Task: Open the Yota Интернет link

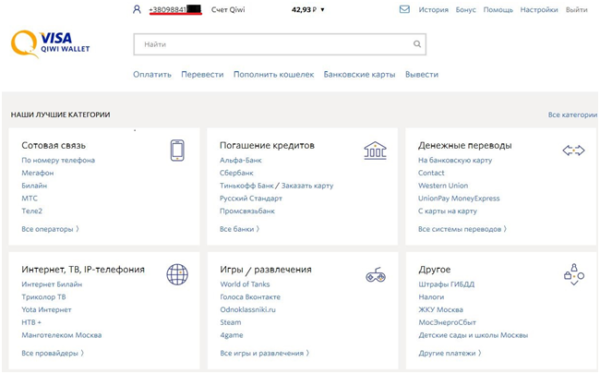Action: coord(46,309)
